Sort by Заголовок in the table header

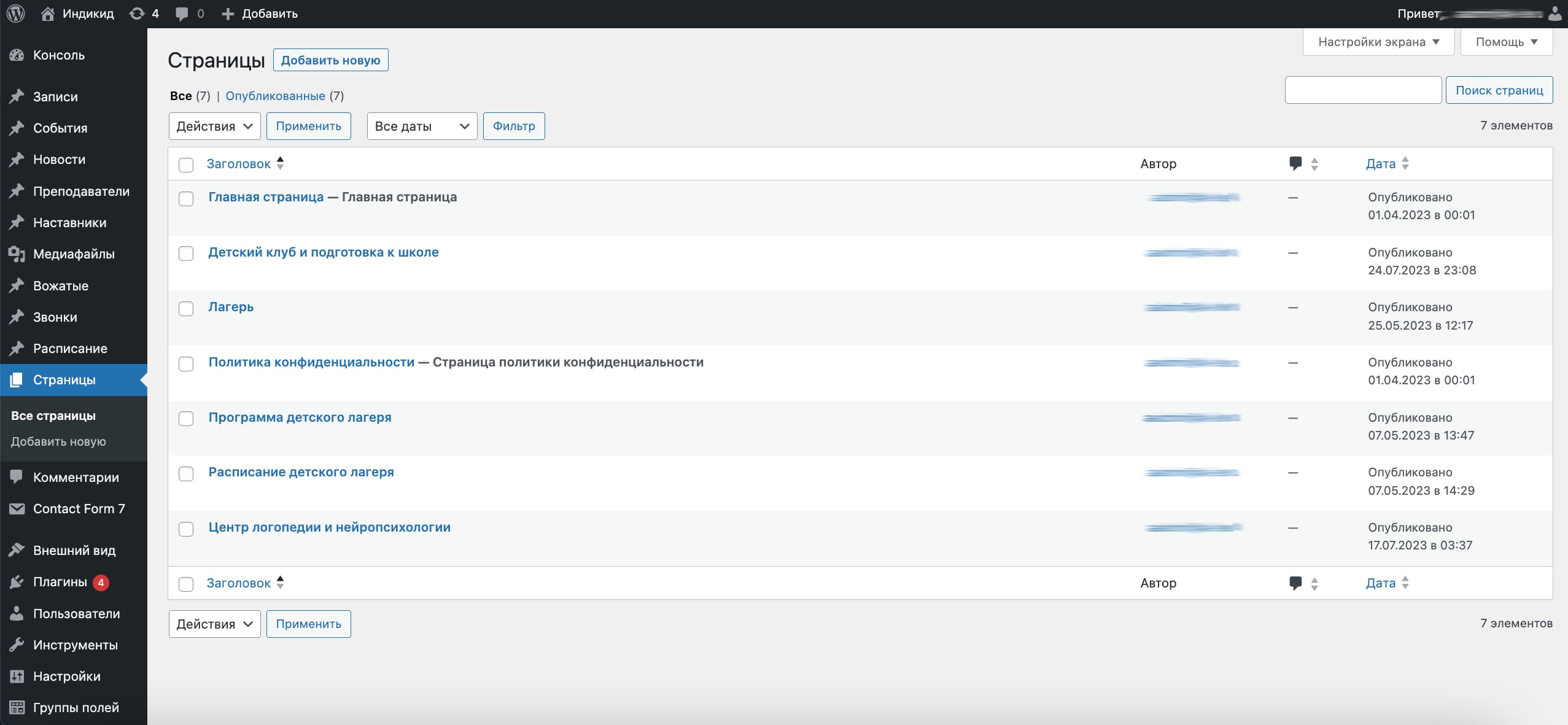(x=245, y=164)
